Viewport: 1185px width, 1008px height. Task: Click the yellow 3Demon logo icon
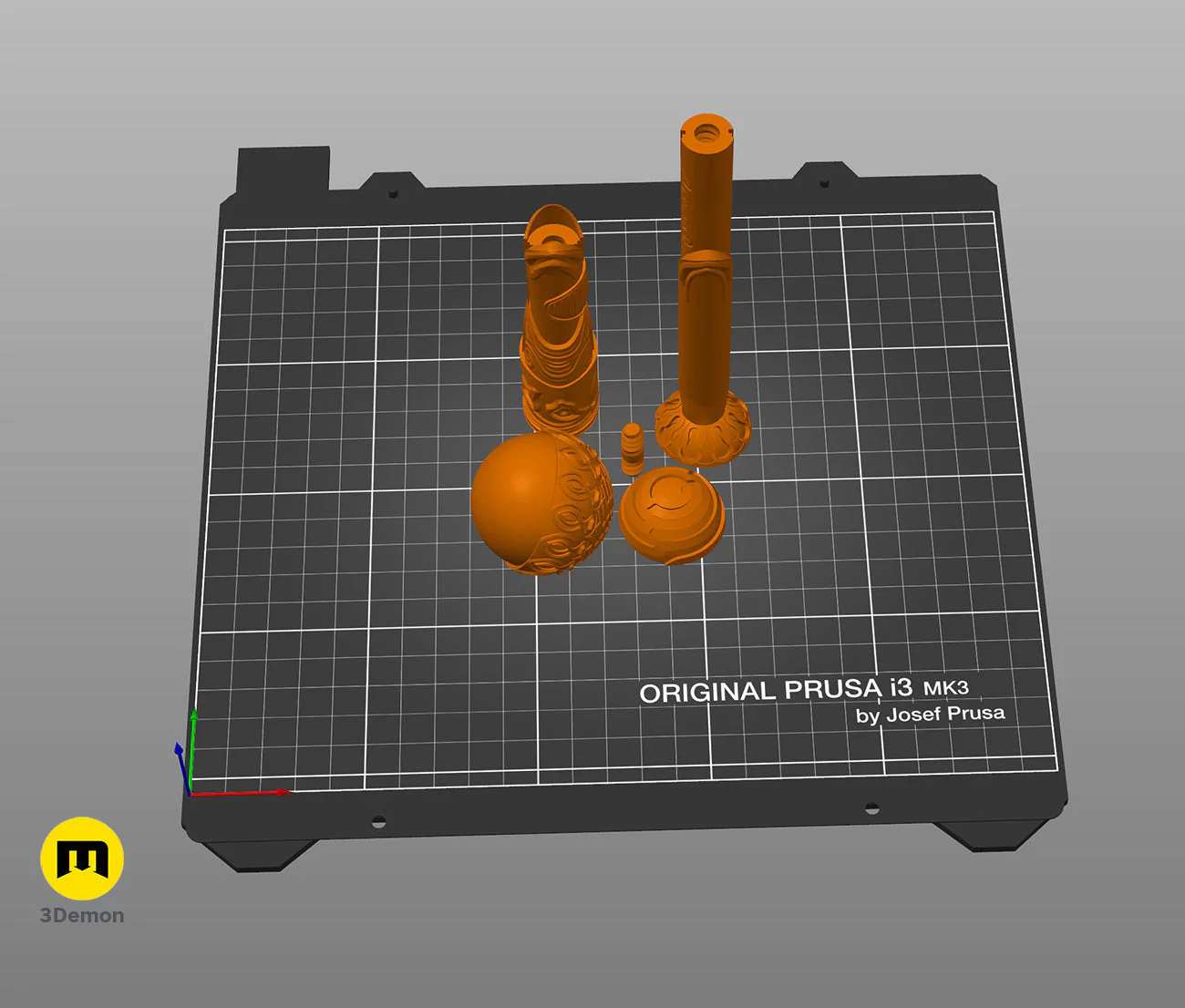(82, 859)
